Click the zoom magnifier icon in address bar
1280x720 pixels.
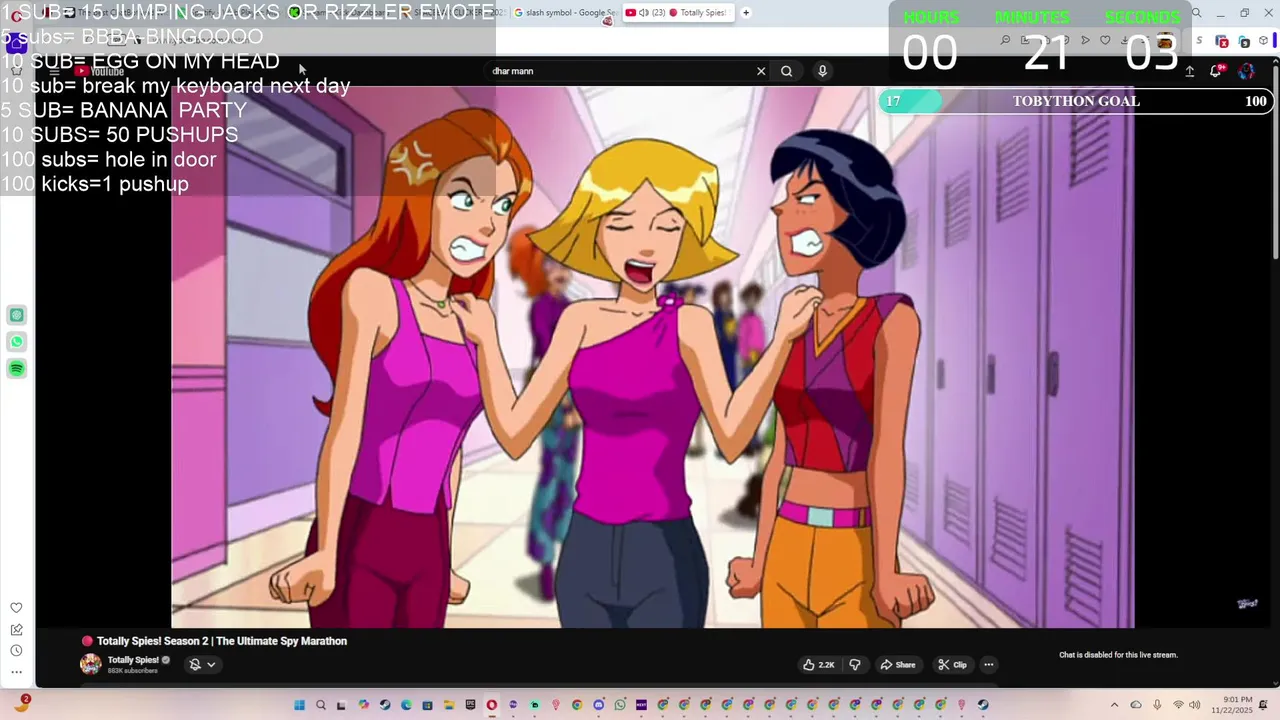(1005, 41)
